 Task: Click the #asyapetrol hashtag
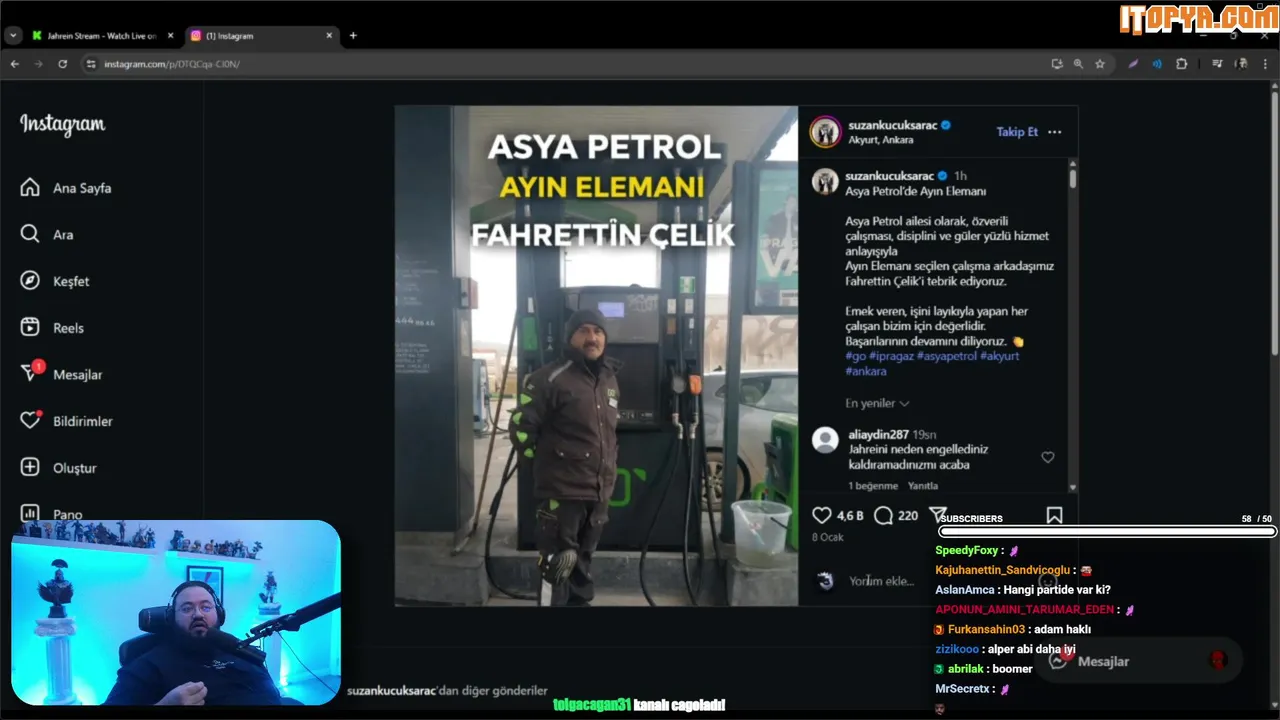(946, 356)
